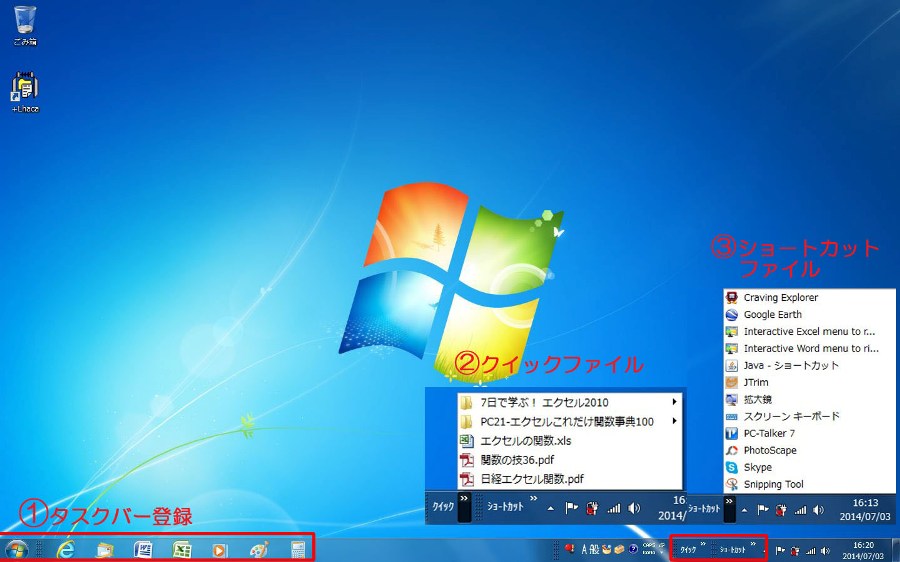Open スクリーン キーボード from shortcut list
The image size is (900, 562).
point(809,416)
